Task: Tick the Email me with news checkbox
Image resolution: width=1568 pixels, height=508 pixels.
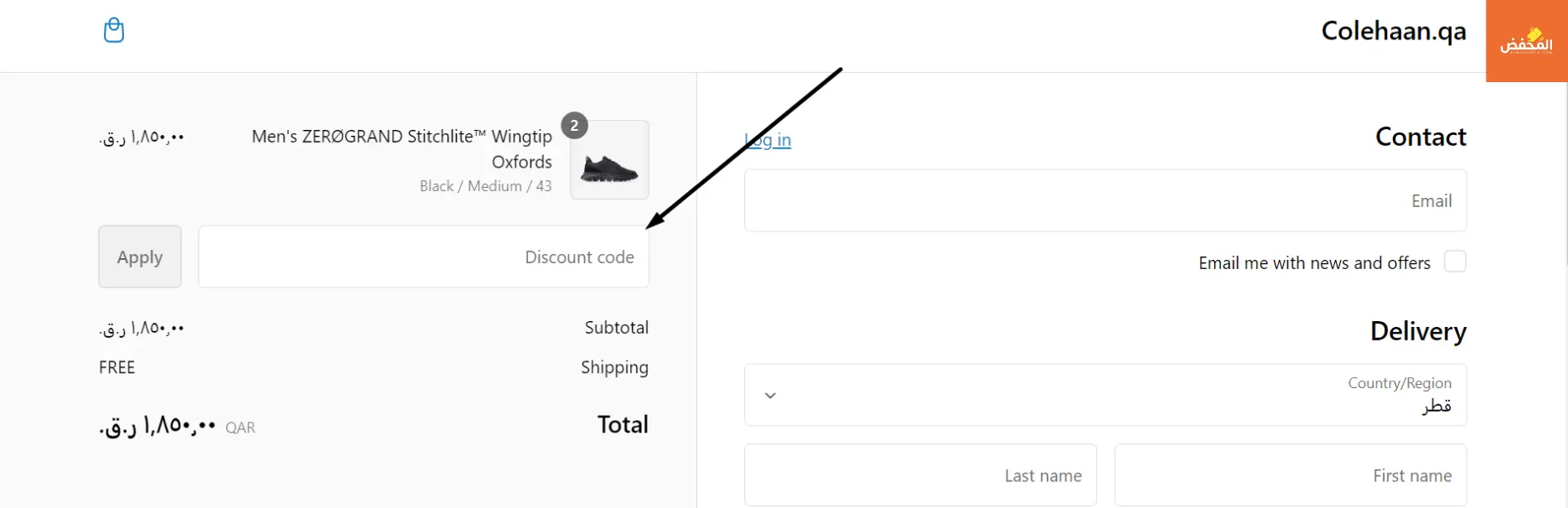Action: coord(1455,262)
